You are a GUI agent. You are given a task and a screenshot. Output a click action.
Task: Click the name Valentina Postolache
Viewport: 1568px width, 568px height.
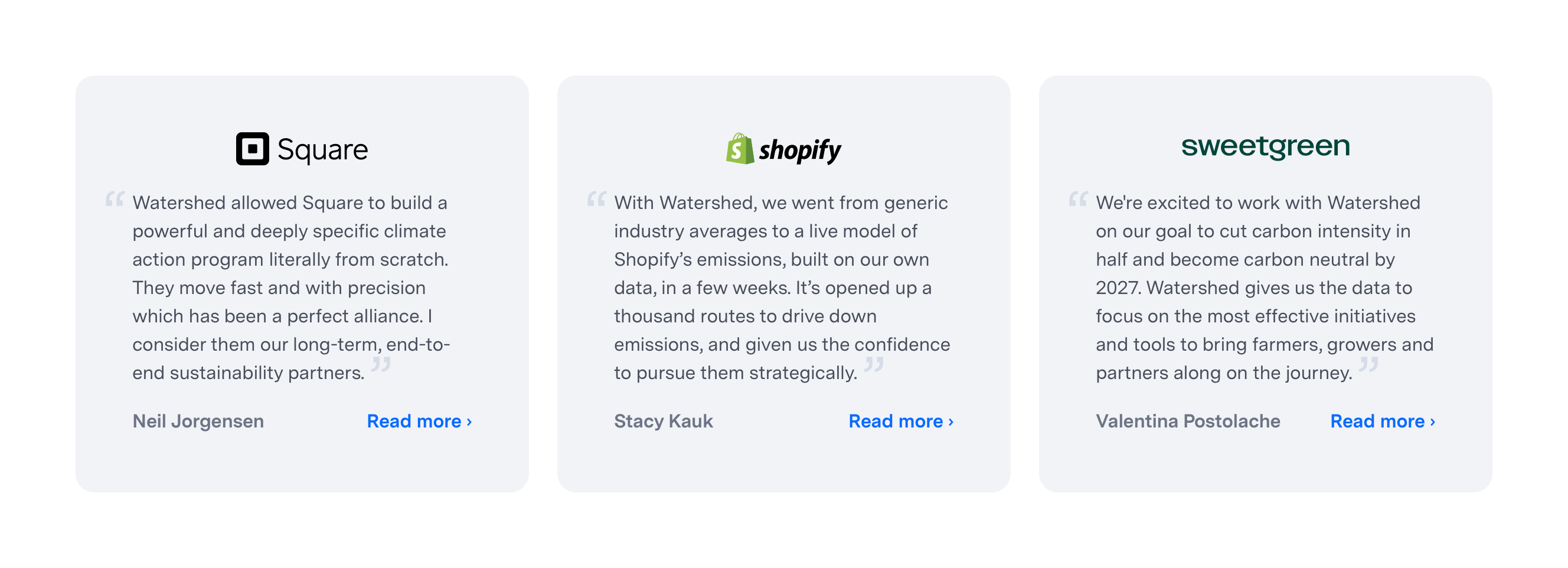pos(1188,422)
